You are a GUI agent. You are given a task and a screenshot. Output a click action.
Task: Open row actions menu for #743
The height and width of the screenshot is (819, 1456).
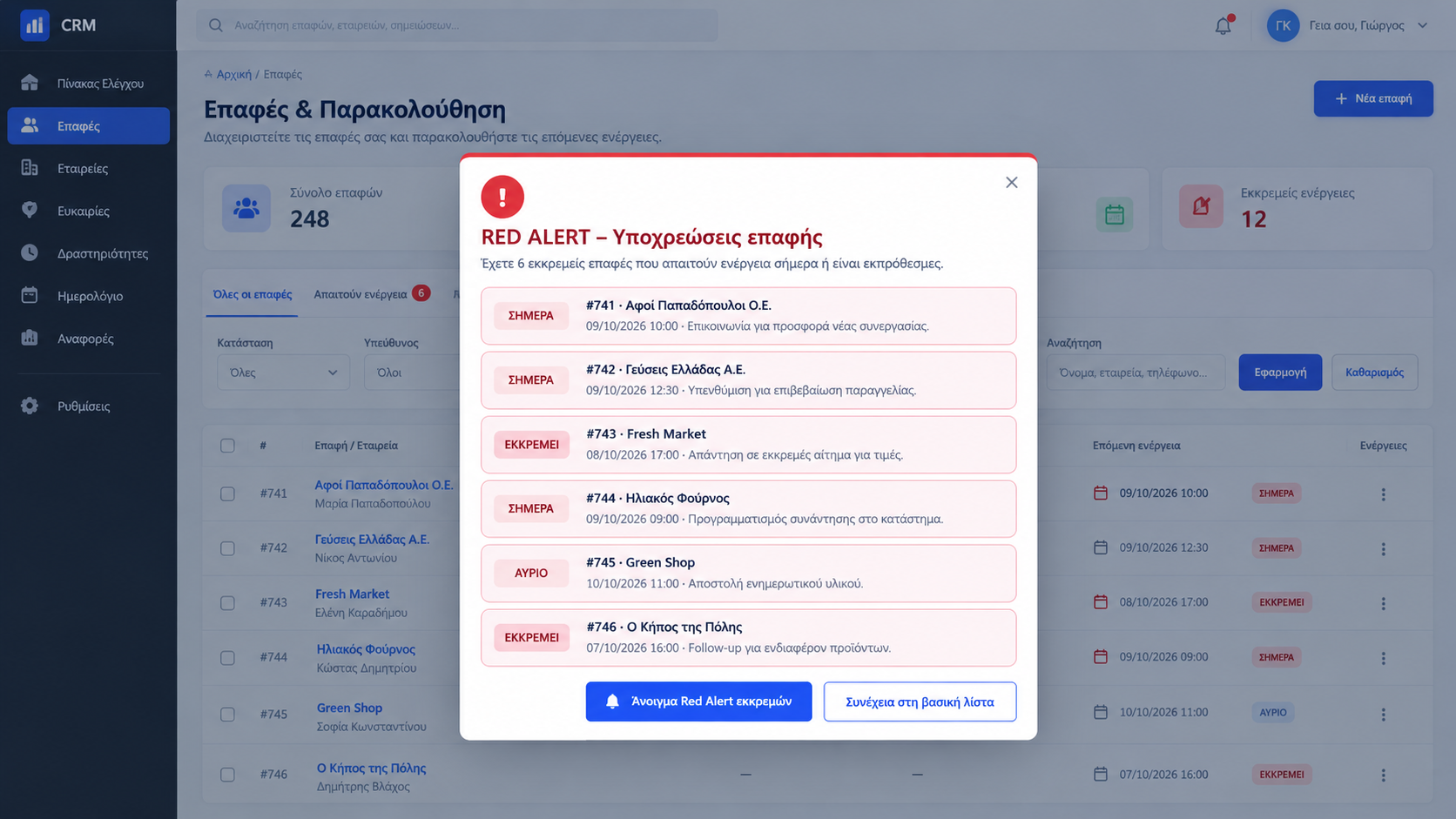(x=1383, y=603)
